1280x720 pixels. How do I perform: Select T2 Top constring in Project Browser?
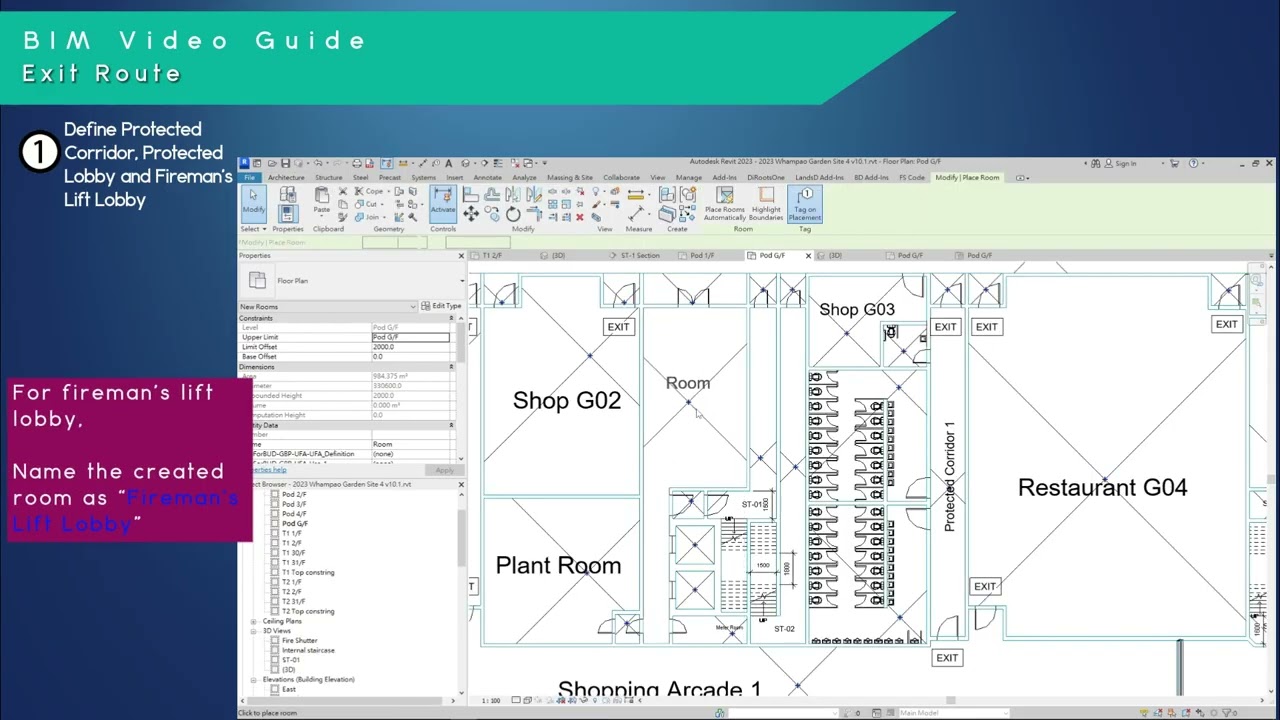tap(308, 611)
